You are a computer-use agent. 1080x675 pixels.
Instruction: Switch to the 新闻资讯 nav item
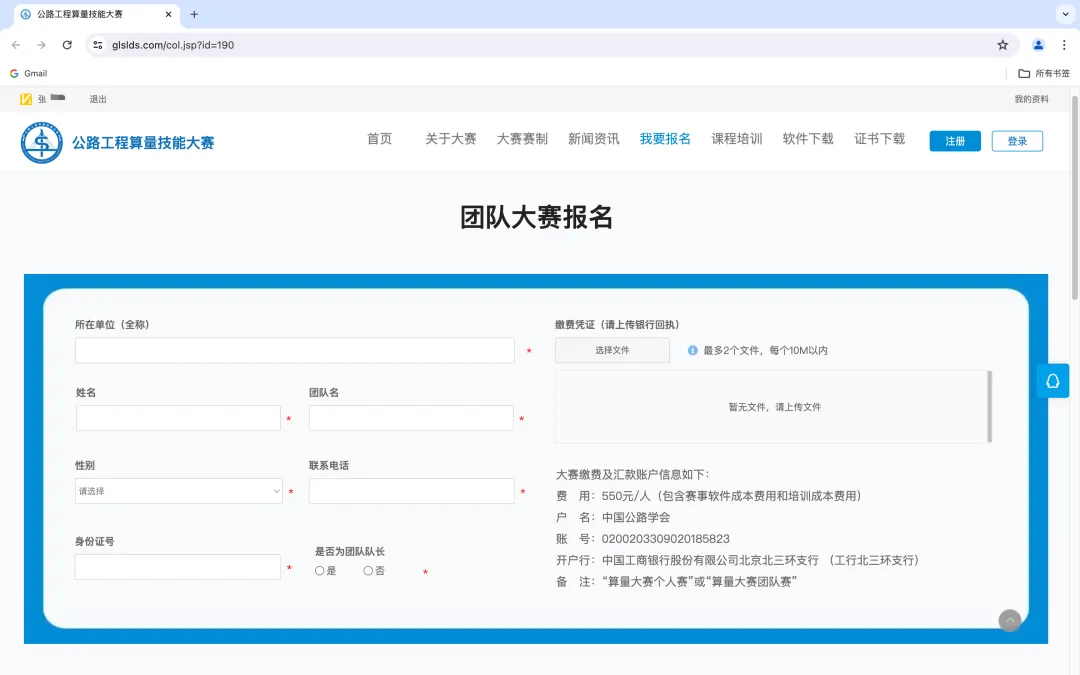pyautogui.click(x=595, y=139)
